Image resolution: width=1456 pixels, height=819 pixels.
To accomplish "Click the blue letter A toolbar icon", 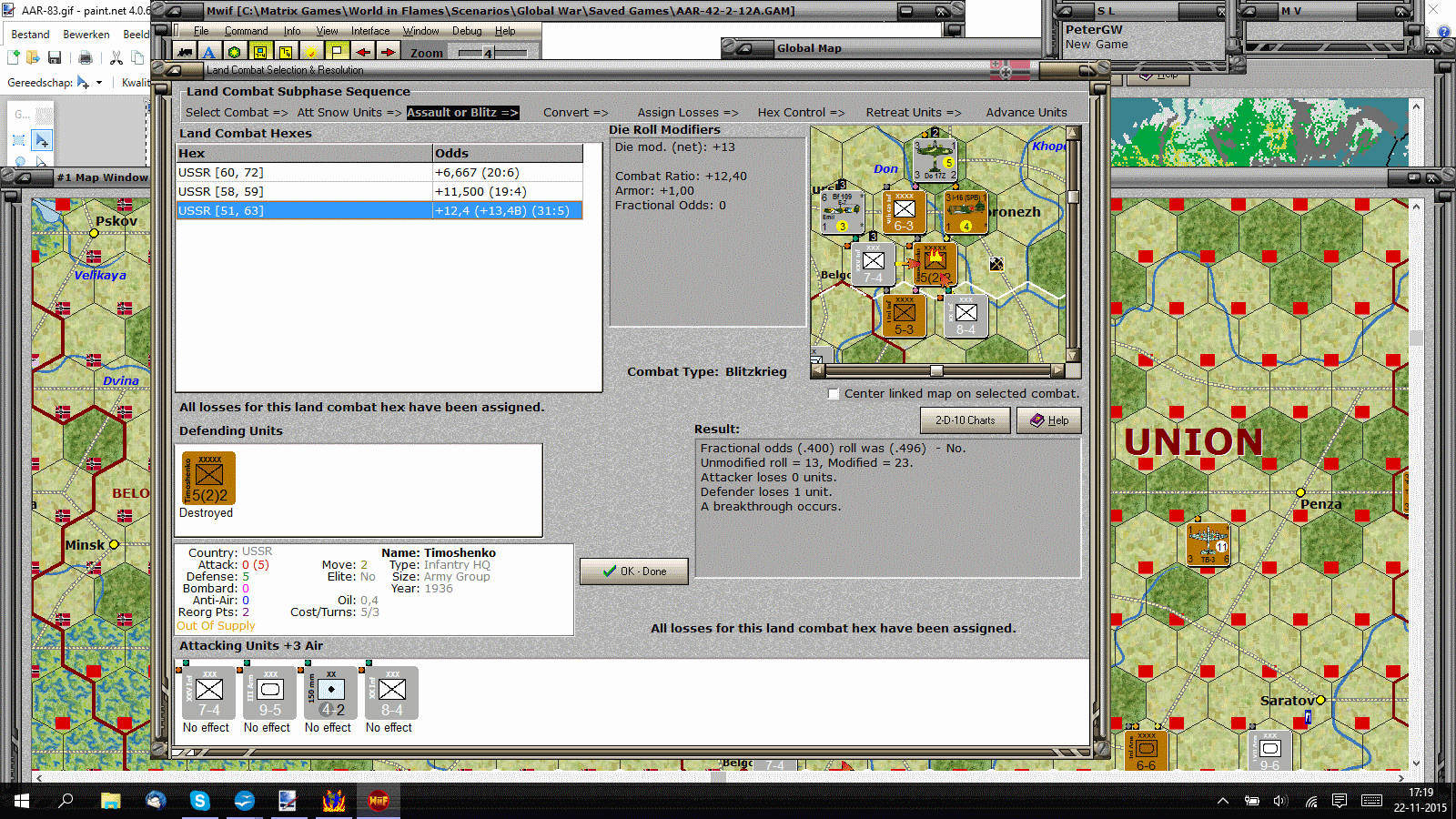I will click(x=208, y=52).
